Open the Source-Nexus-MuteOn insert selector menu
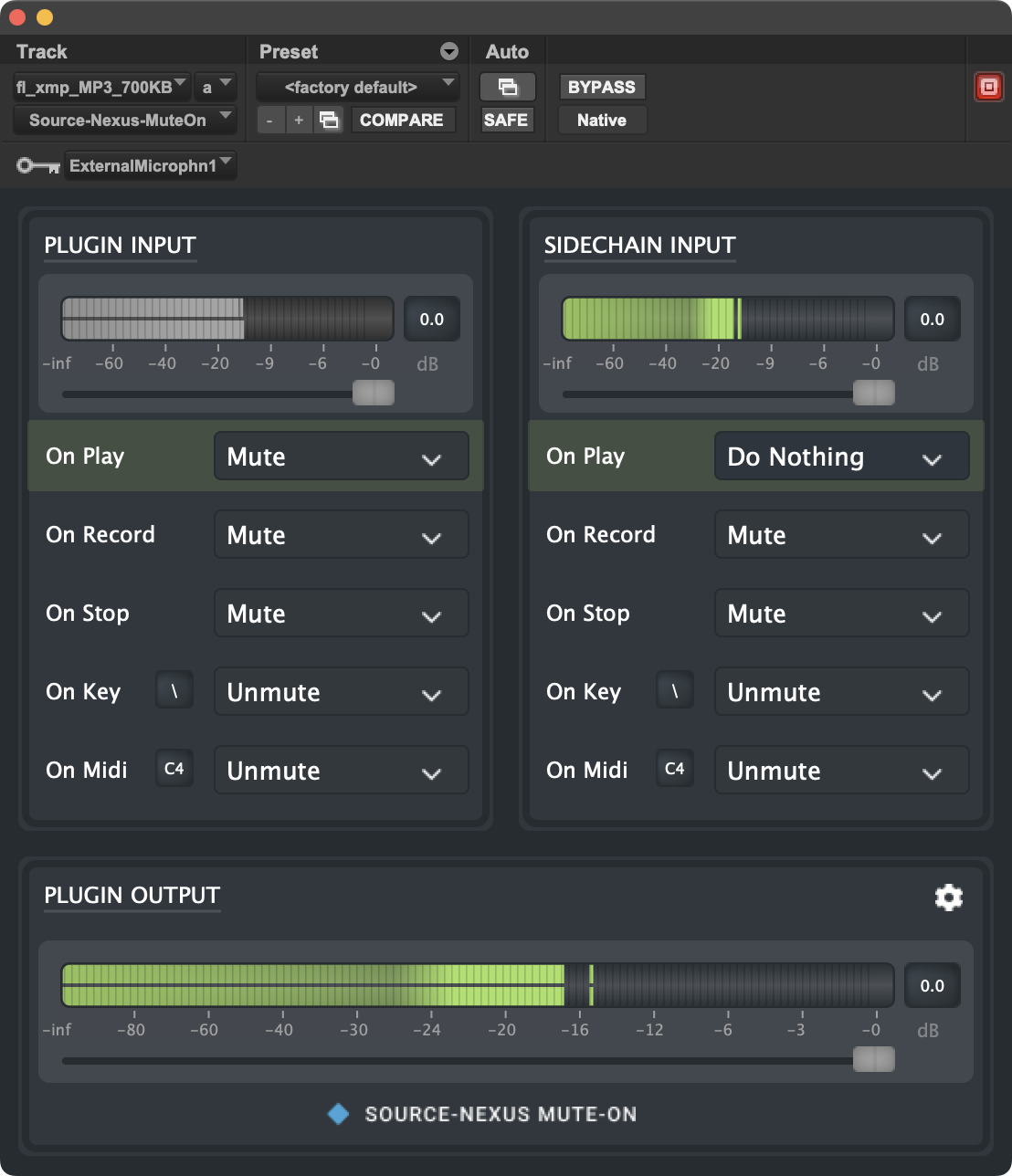Viewport: 1012px width, 1176px height. coord(125,121)
